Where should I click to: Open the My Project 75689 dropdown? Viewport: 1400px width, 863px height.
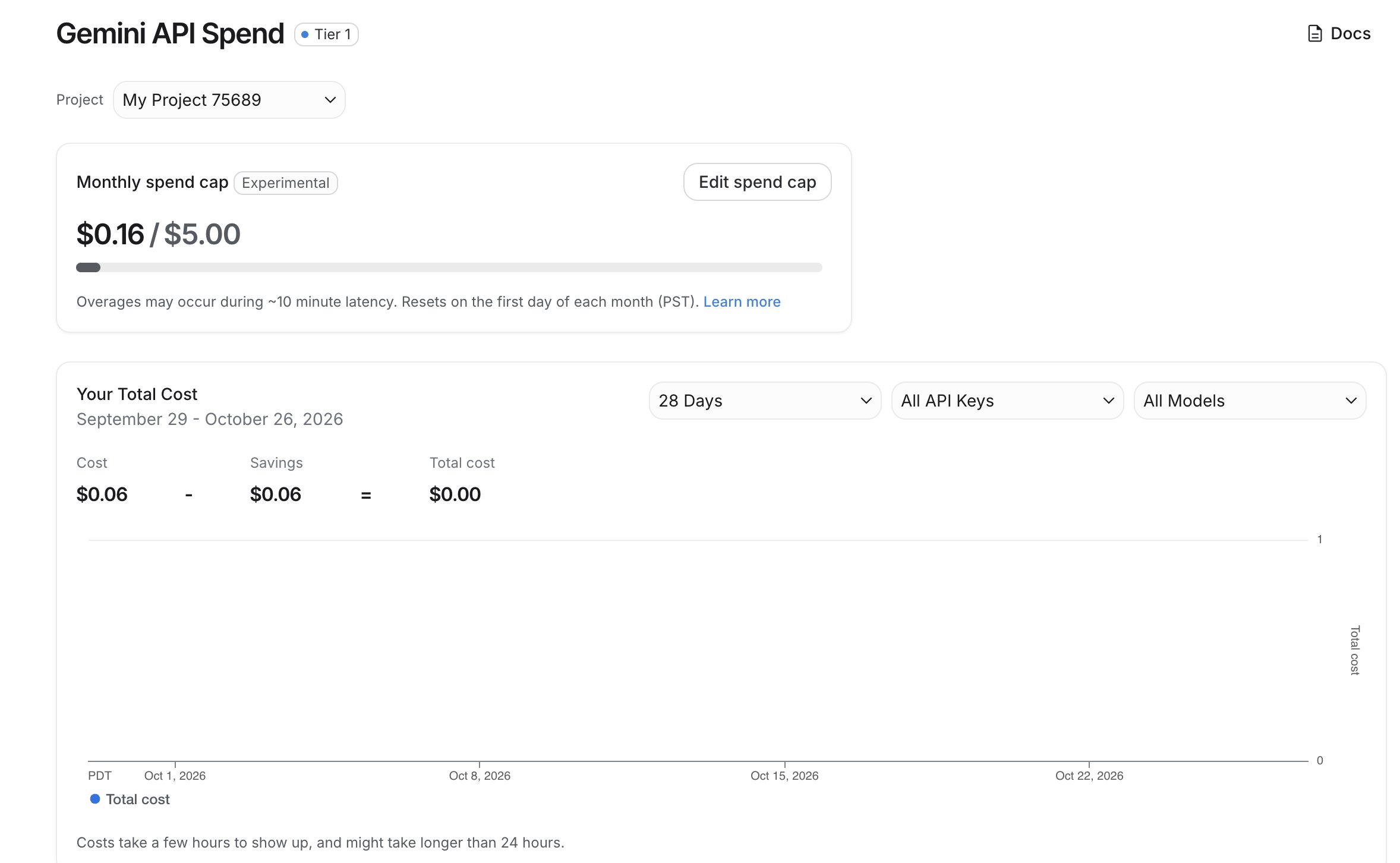pyautogui.click(x=229, y=100)
